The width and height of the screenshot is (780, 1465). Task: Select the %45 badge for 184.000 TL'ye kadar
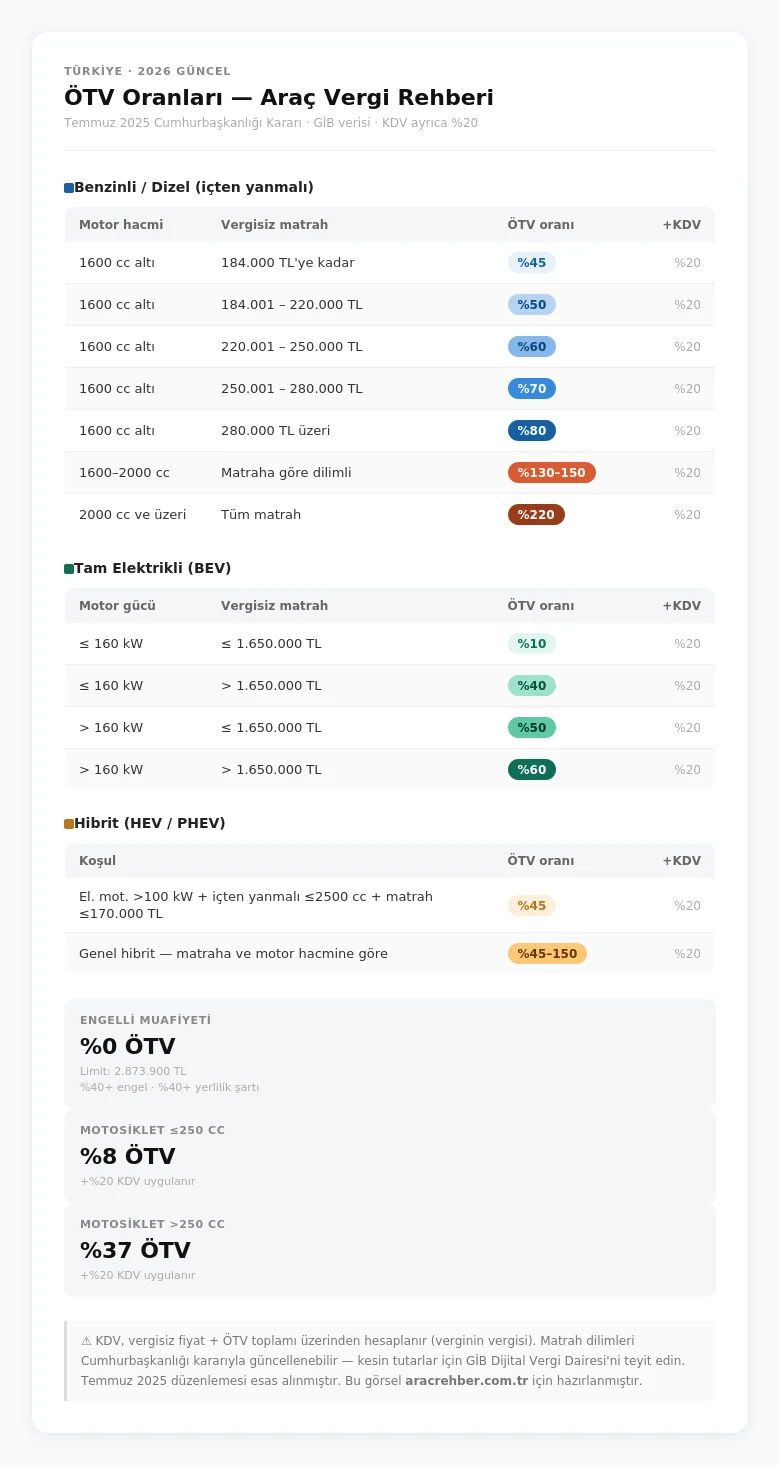[x=531, y=263]
